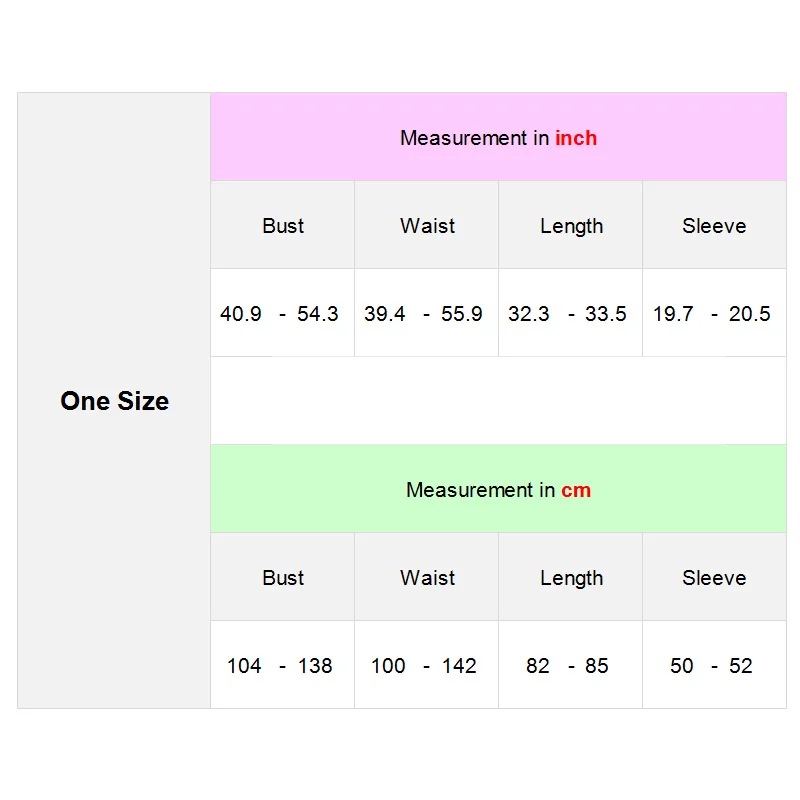Select the 50 - 52 sleeve value
Screen dimensions: 800x800
(x=711, y=666)
